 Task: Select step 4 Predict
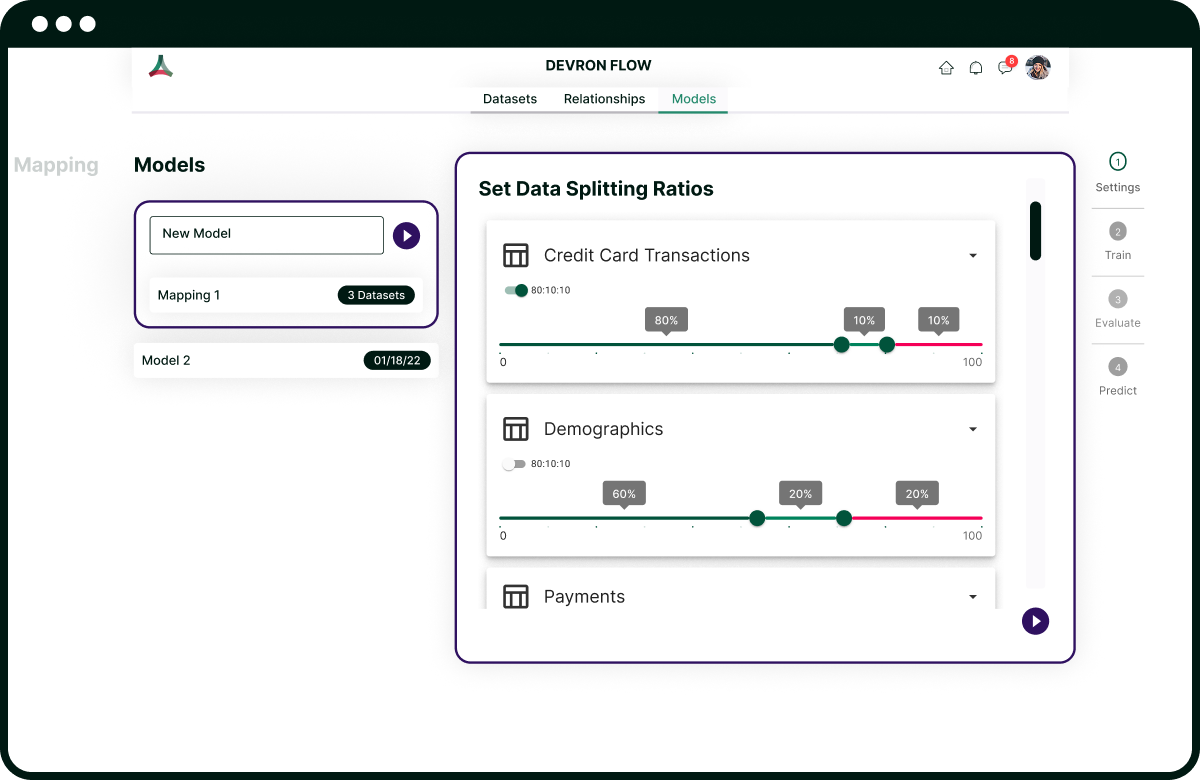coord(1117,378)
